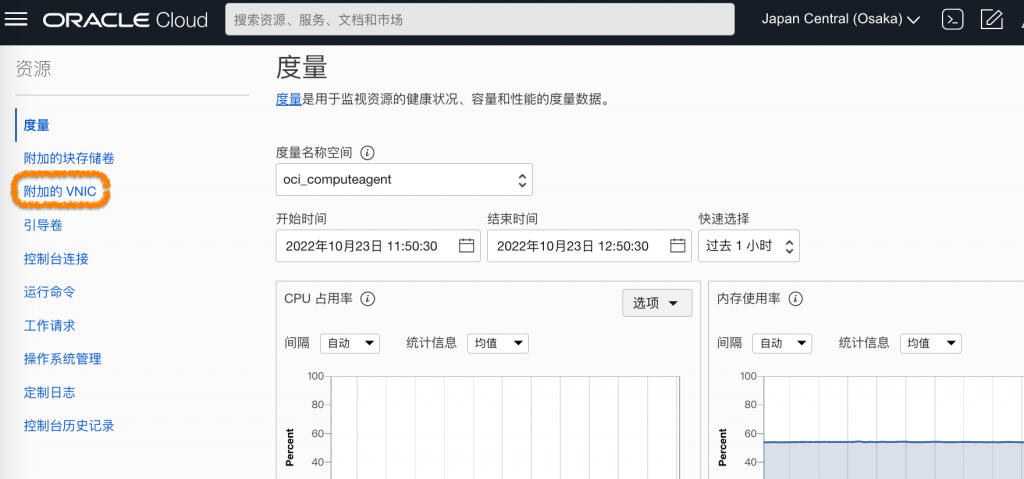
Task: Click info icon next to CPU 占用率
Action: pyautogui.click(x=367, y=299)
